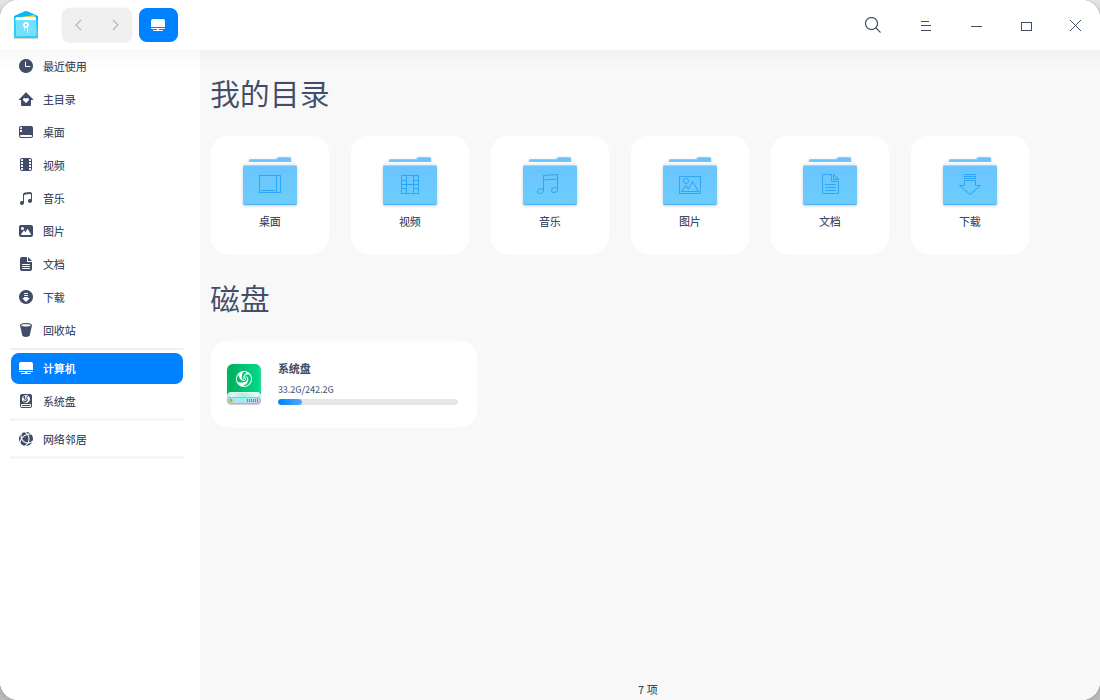The image size is (1100, 700).
Task: Click the back navigation arrow
Action: click(x=79, y=25)
